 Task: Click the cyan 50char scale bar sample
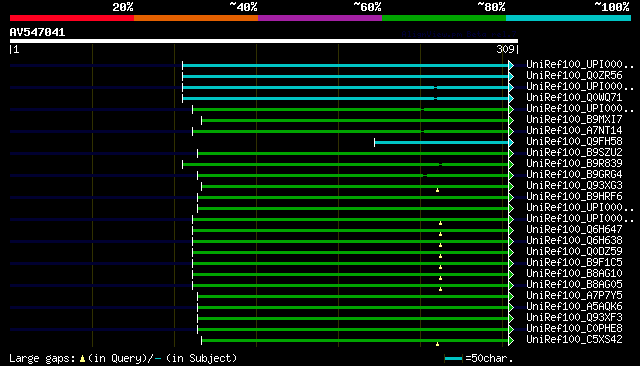(453, 359)
